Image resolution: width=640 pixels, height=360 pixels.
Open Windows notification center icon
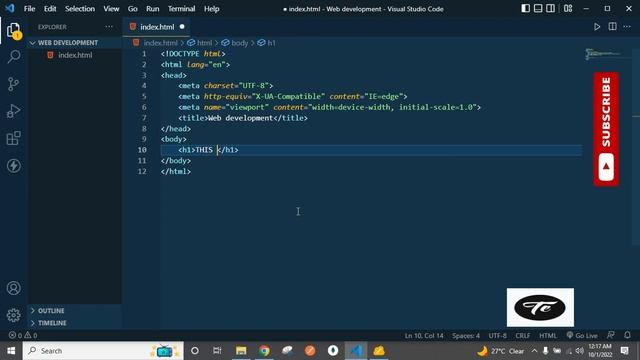point(624,351)
